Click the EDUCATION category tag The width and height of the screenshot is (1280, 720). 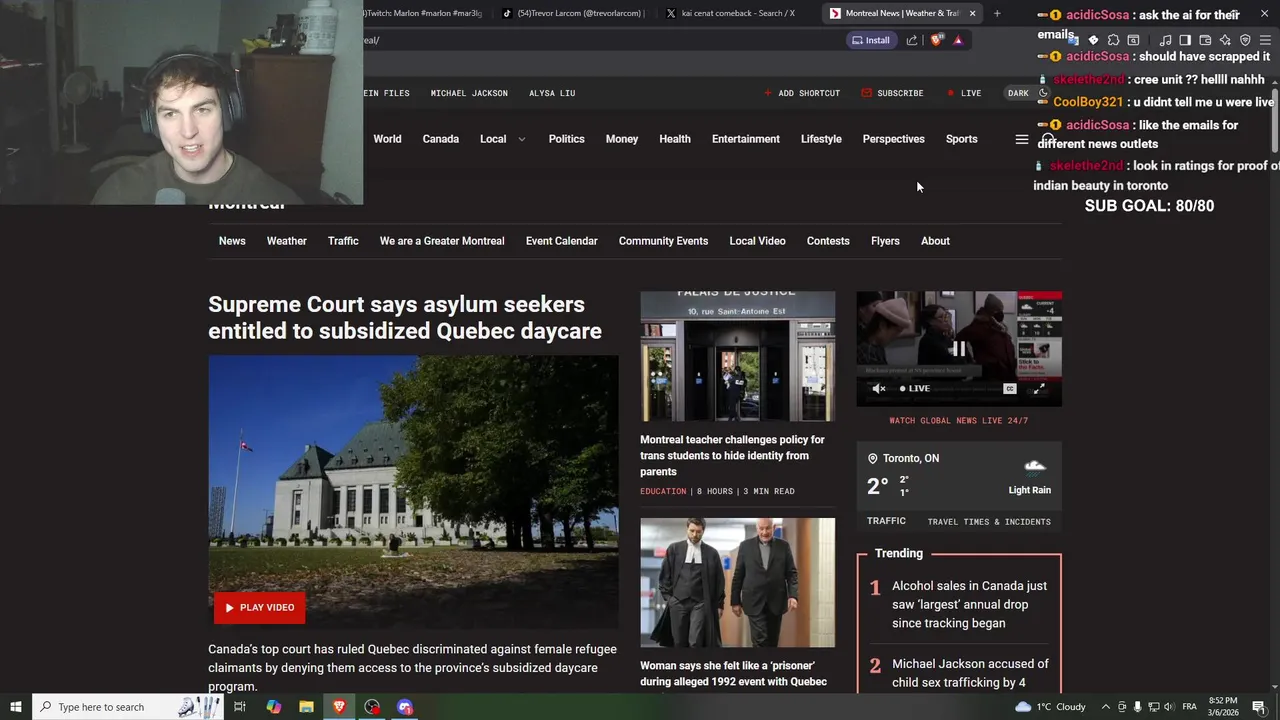point(663,491)
